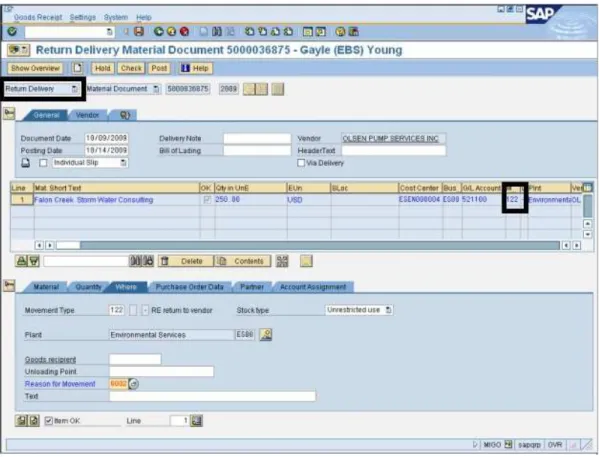Collapse header data using the General toggle icon
The height and width of the screenshot is (457, 599).
9,113
